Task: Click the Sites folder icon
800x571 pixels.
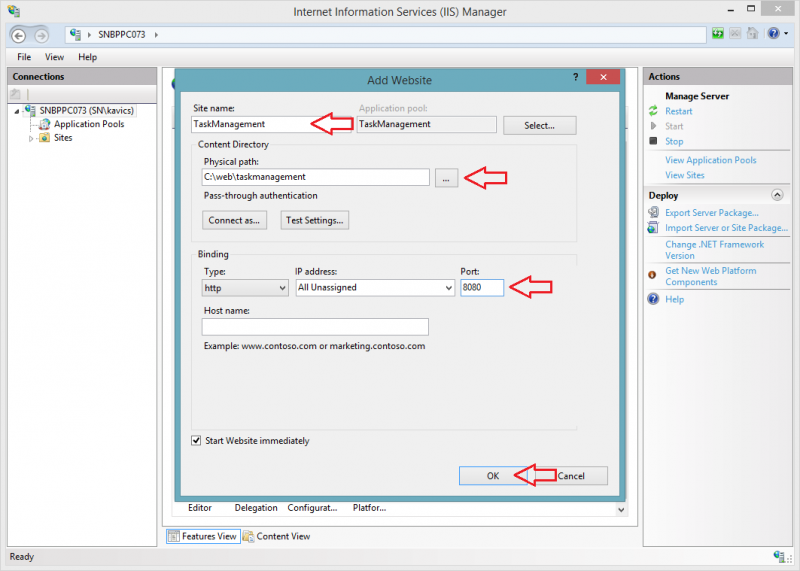Action: coord(45,138)
